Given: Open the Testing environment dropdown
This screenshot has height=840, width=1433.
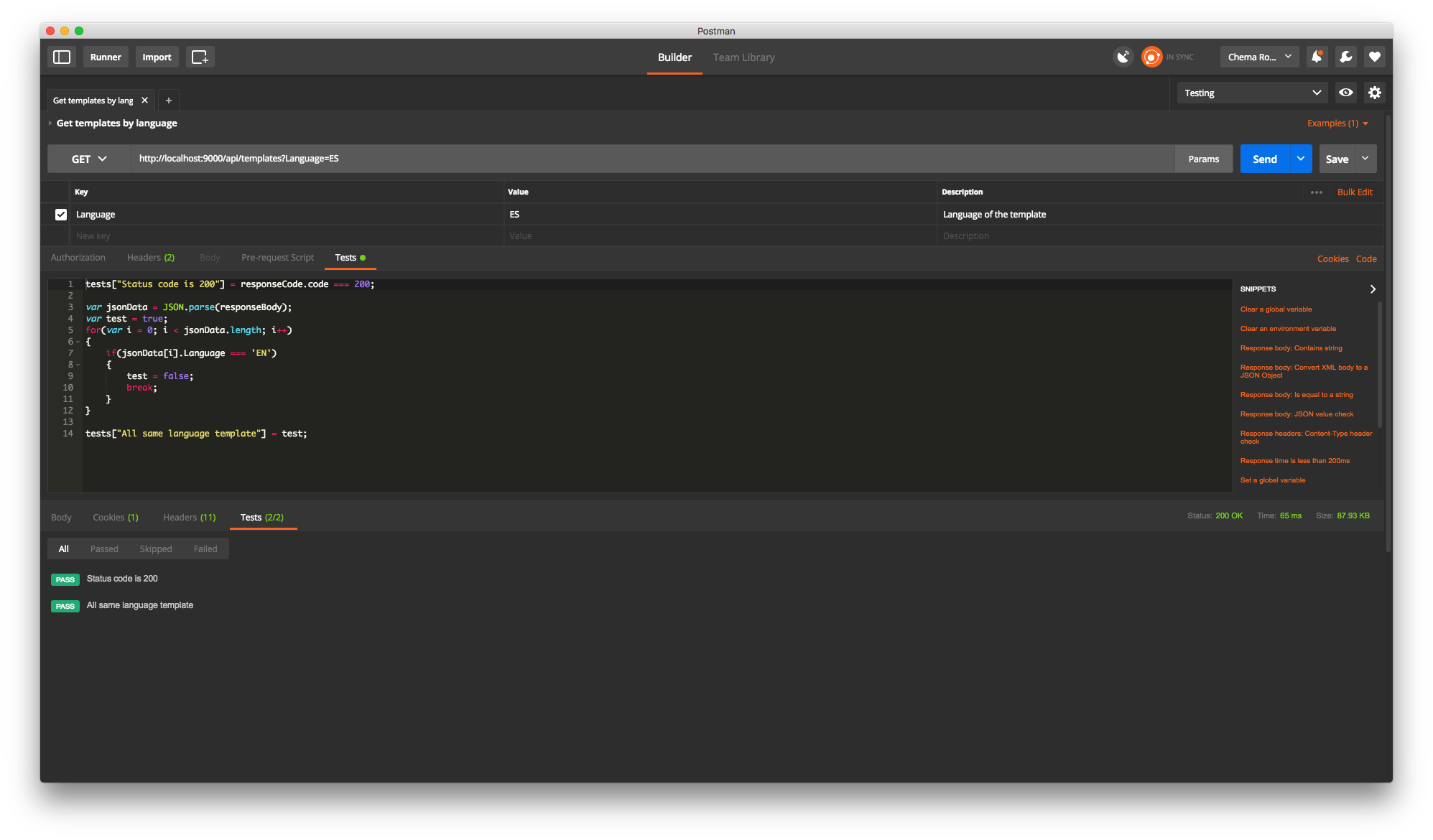Looking at the screenshot, I should [1253, 93].
